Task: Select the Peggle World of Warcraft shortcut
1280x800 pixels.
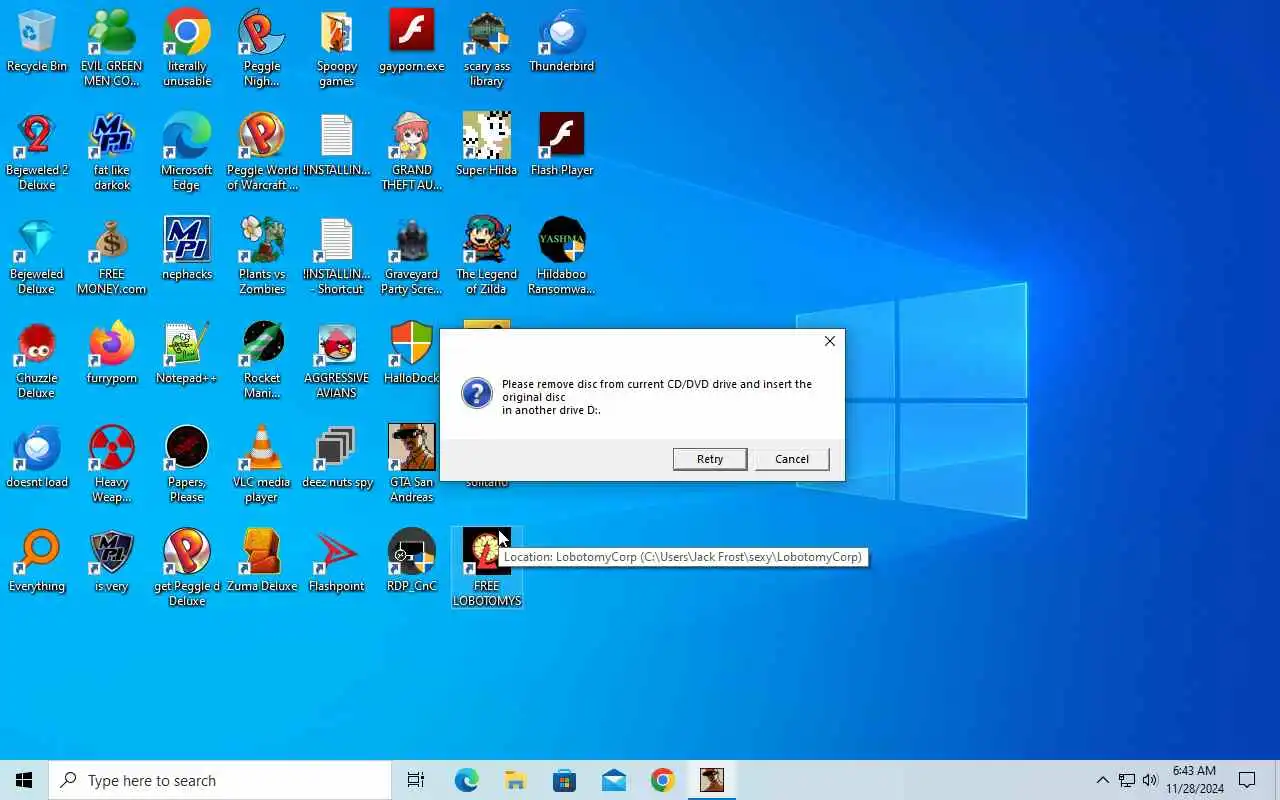Action: pyautogui.click(x=262, y=152)
